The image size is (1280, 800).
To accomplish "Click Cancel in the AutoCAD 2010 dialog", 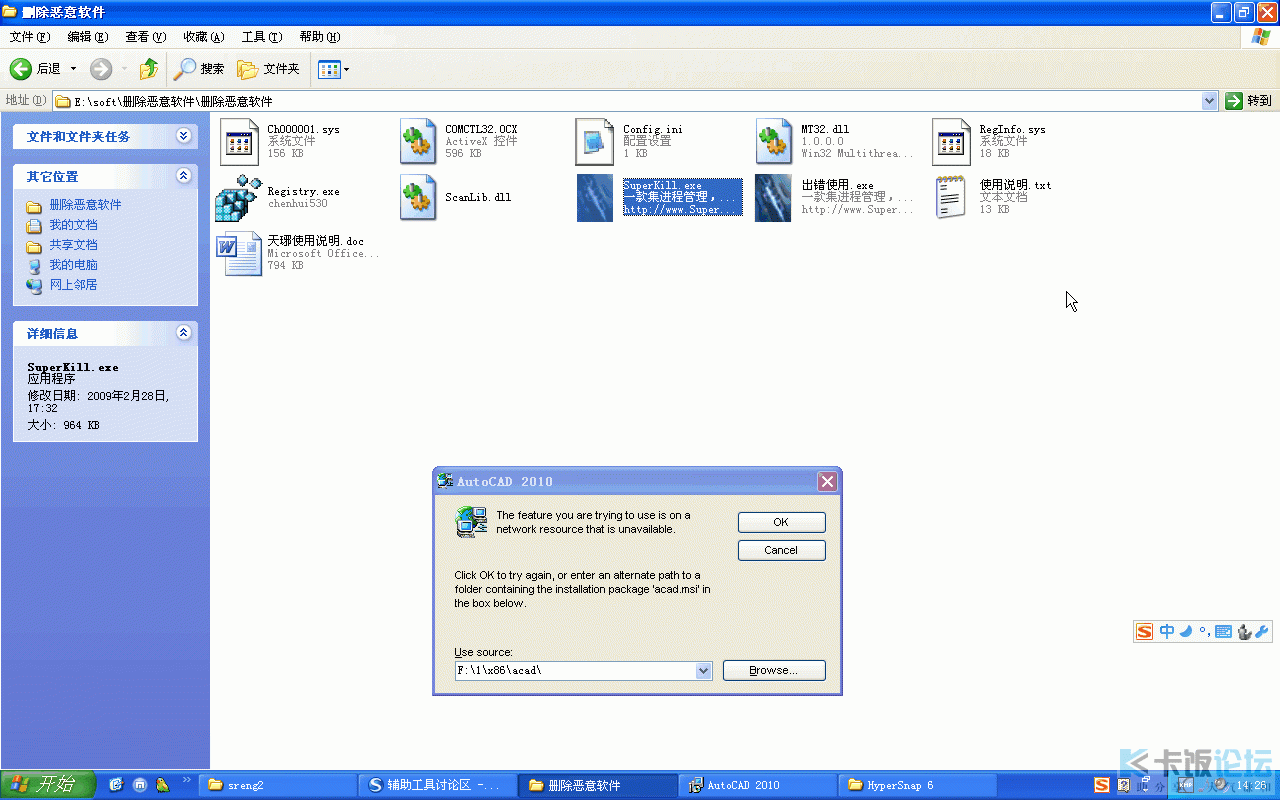I will point(781,550).
